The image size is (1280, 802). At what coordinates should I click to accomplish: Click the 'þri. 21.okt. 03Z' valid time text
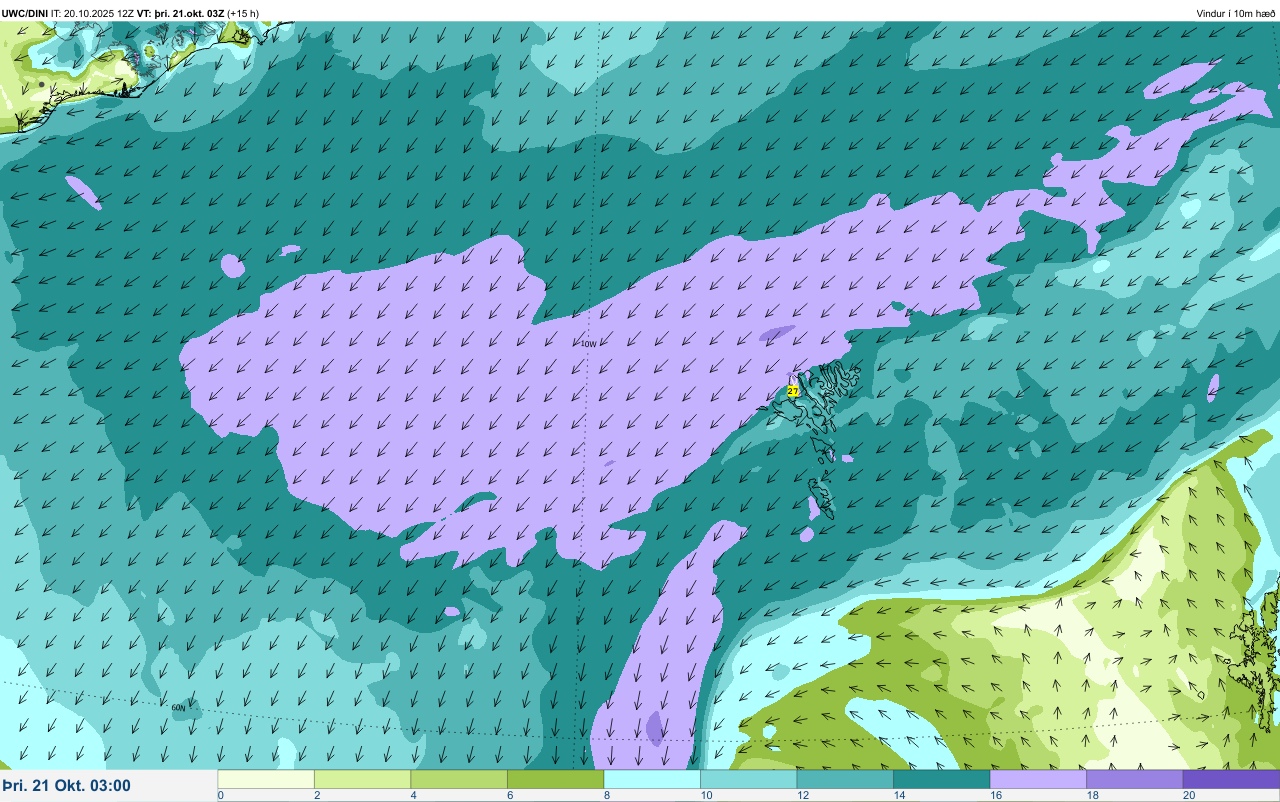point(189,13)
